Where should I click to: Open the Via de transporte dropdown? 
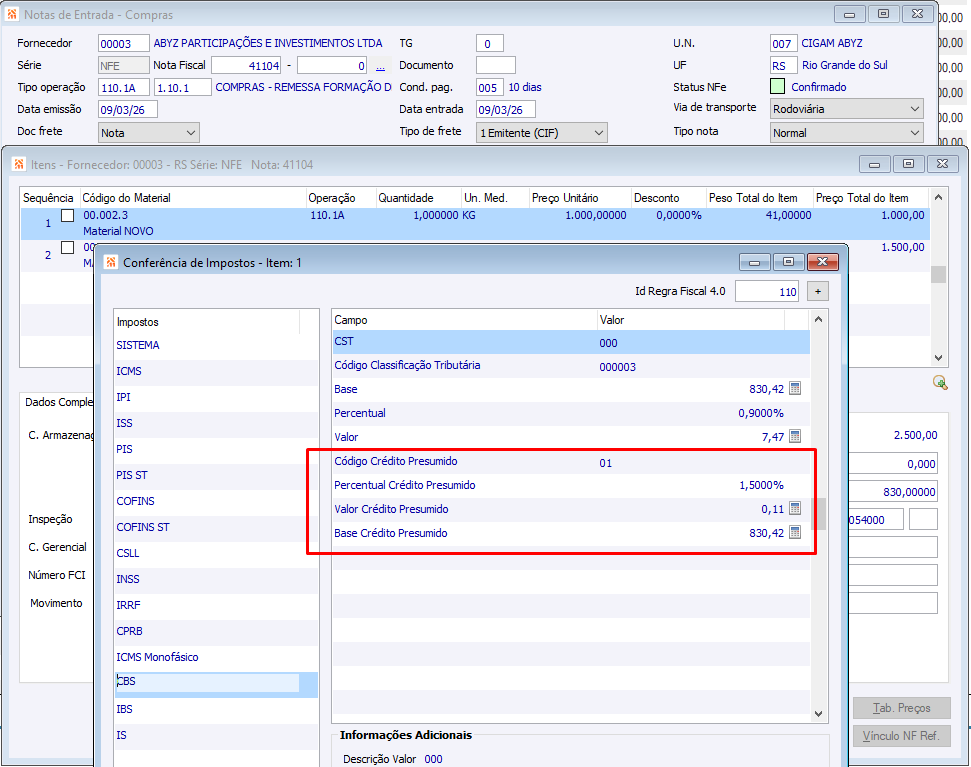pyautogui.click(x=846, y=108)
